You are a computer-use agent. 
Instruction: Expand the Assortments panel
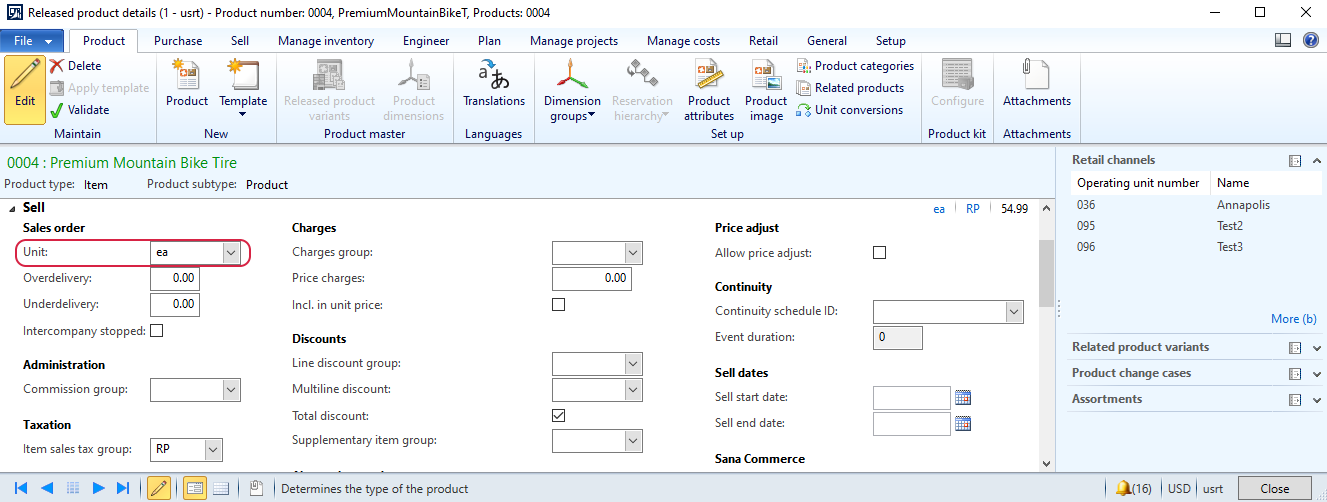click(1316, 400)
